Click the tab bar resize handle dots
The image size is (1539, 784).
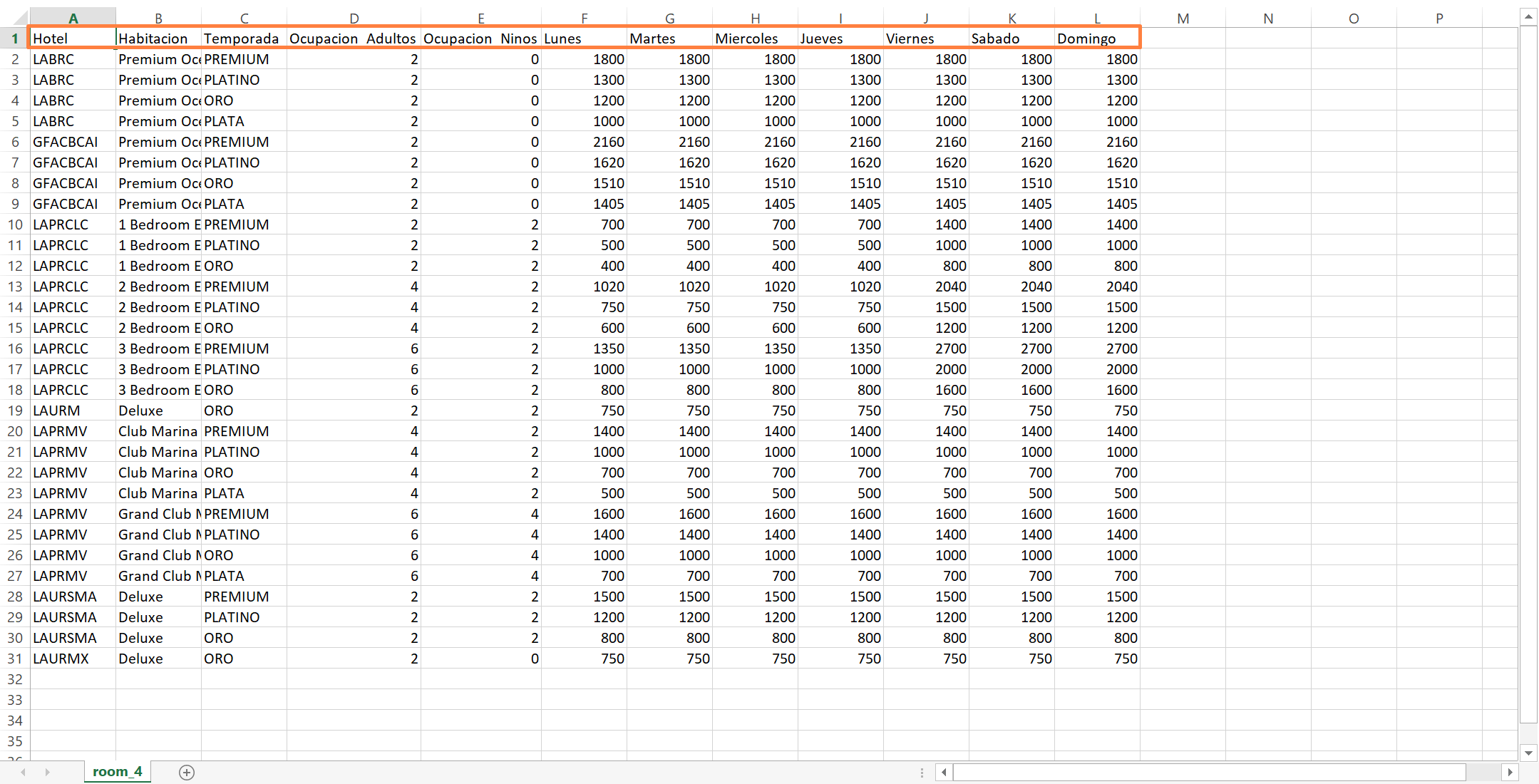[x=922, y=773]
